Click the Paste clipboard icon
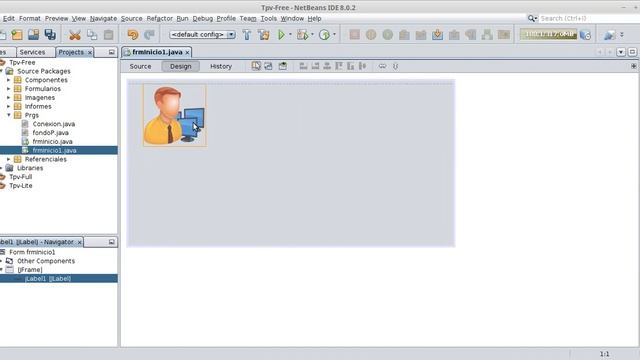 click(x=109, y=35)
